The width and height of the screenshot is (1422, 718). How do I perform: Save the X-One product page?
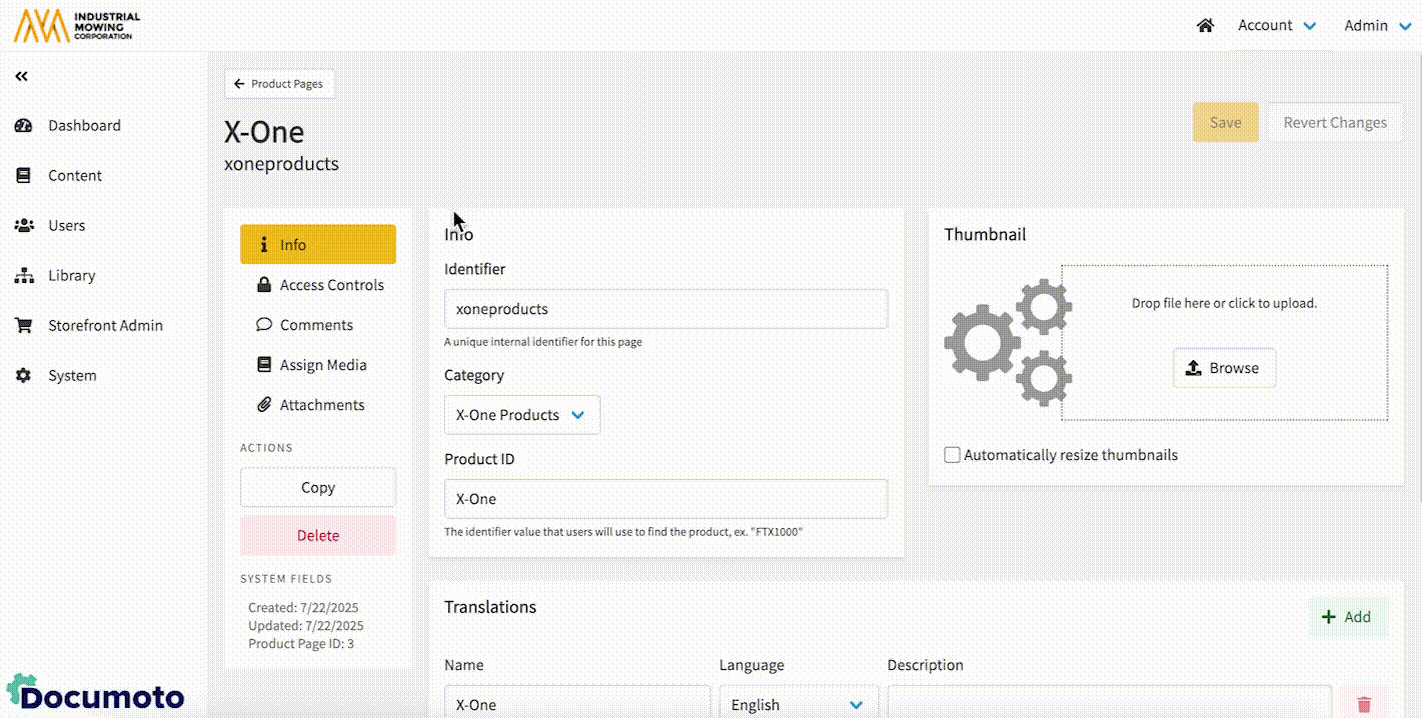[1225, 121]
